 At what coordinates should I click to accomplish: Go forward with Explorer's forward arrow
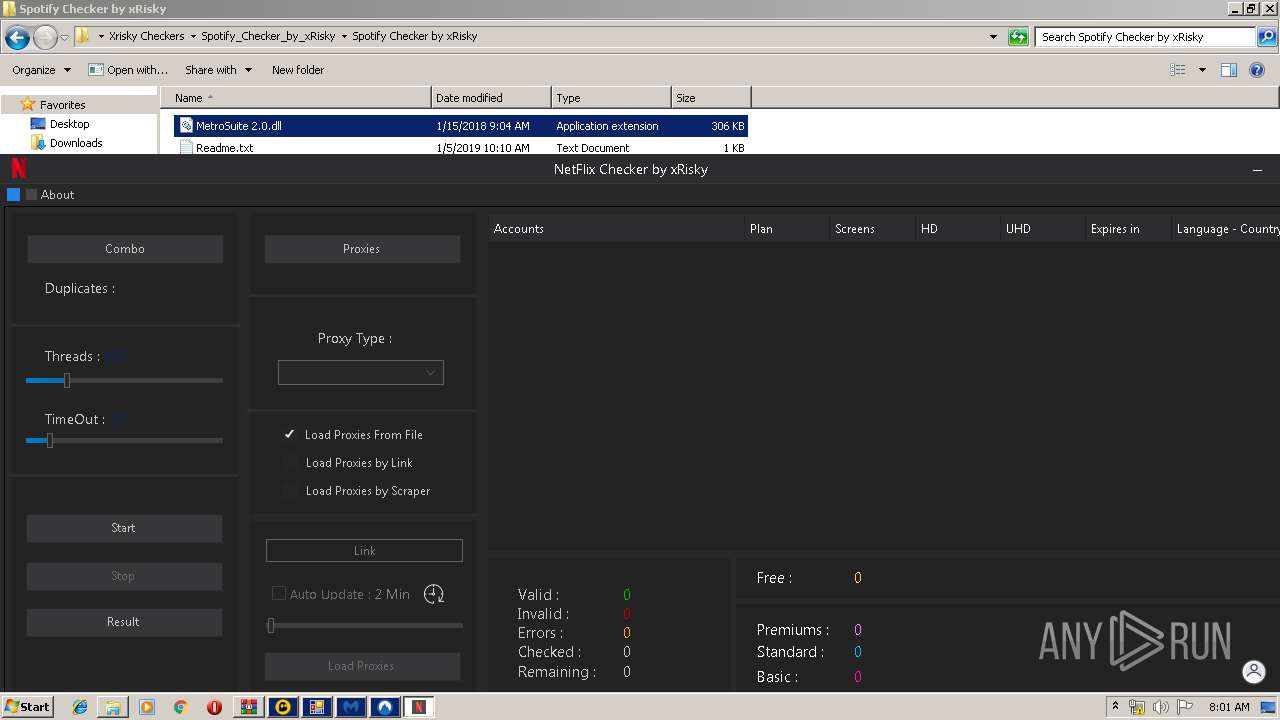[x=45, y=38]
